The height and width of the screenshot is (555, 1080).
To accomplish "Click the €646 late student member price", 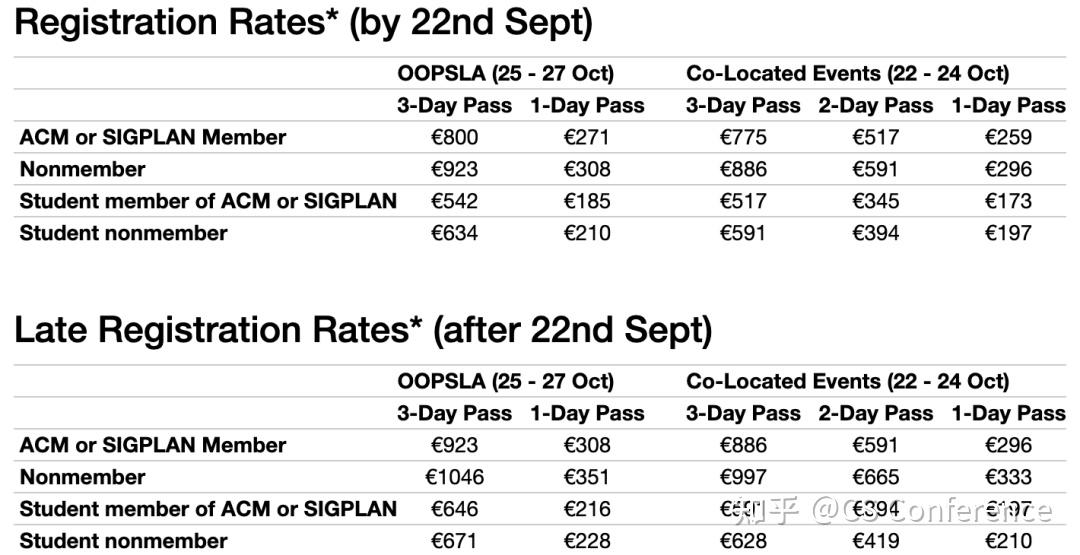I will 454,509.
